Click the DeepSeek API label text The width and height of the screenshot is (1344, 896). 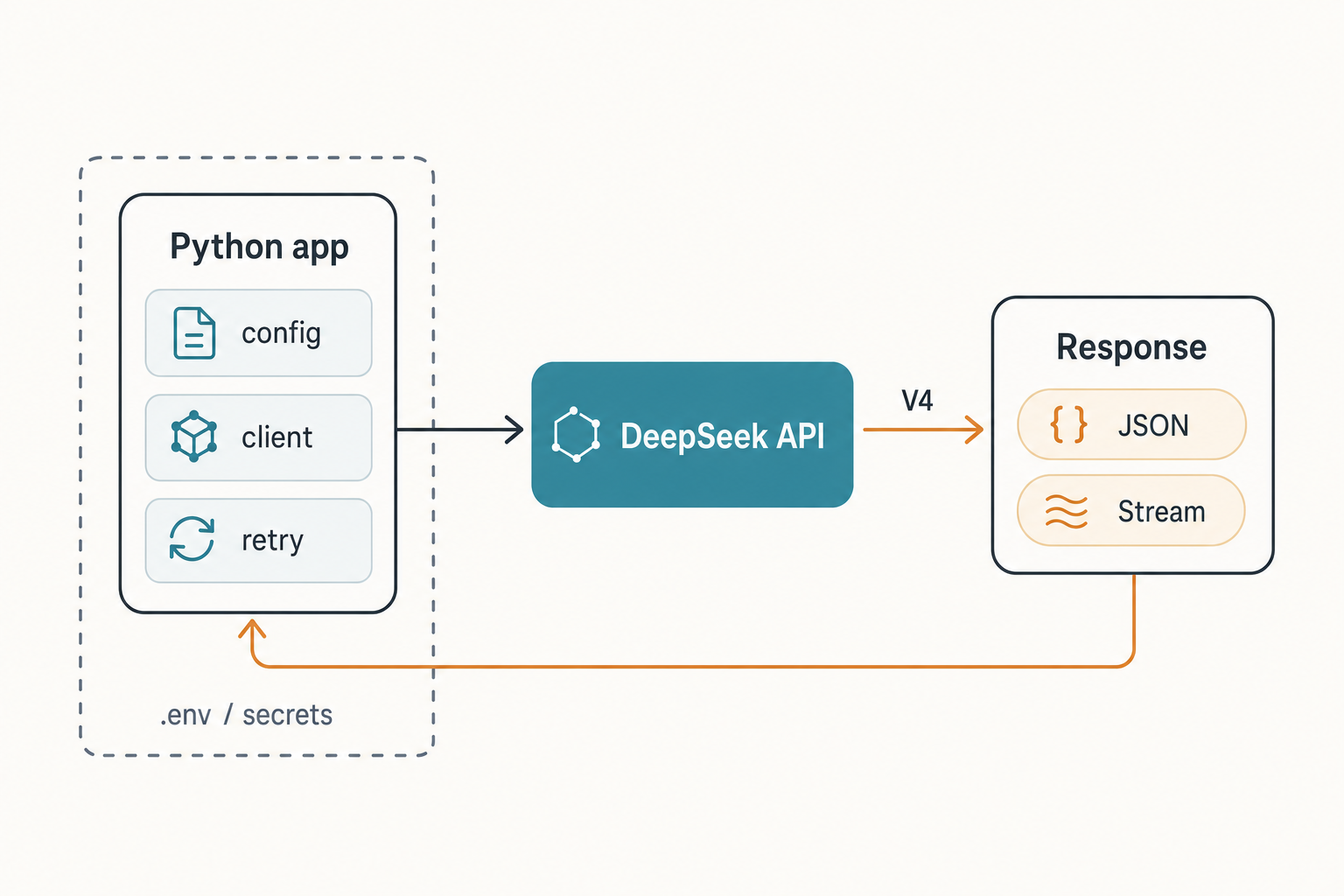[722, 436]
